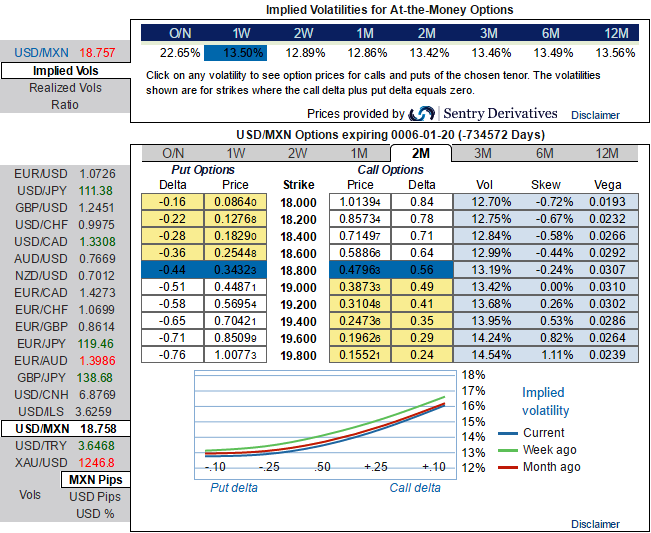Select USD/JPY in the currency list
This screenshot has height=533, width=651.
pos(40,191)
